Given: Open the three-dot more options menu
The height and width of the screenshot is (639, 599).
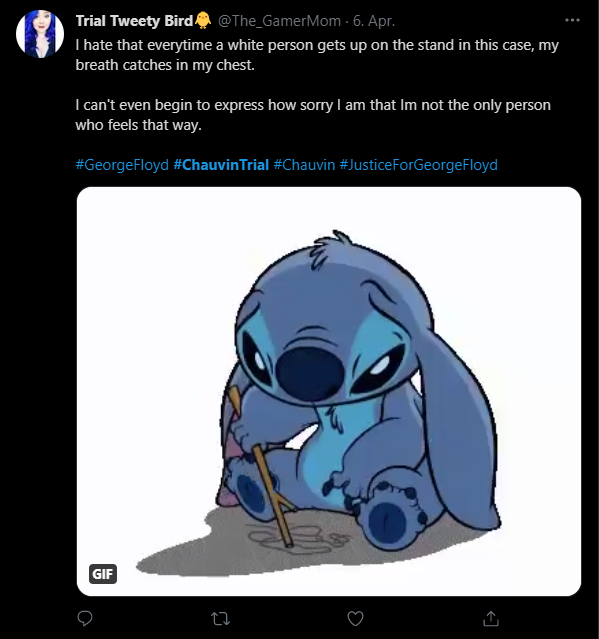Looking at the screenshot, I should (x=572, y=20).
